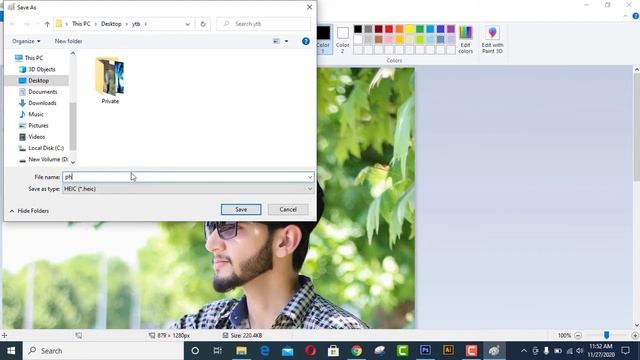
Task: Open the Windows Start menu
Action: pyautogui.click(x=11, y=351)
